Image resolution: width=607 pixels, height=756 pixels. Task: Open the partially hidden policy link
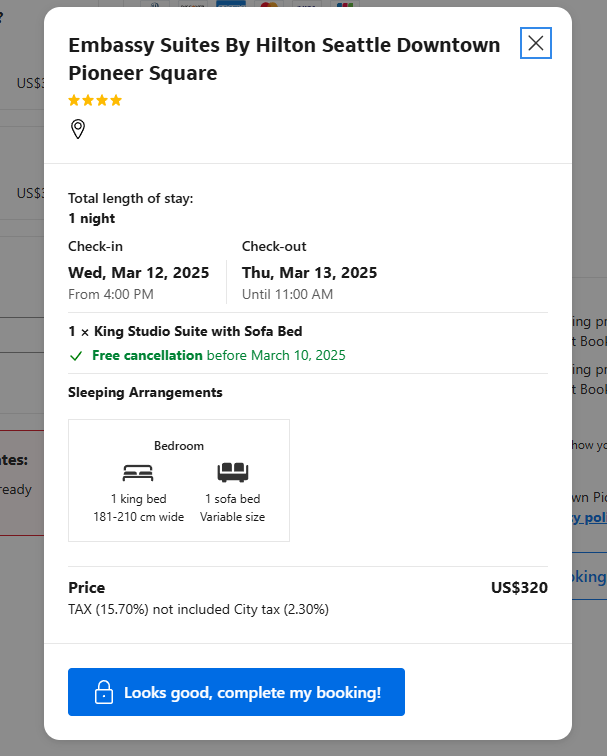pyautogui.click(x=589, y=517)
